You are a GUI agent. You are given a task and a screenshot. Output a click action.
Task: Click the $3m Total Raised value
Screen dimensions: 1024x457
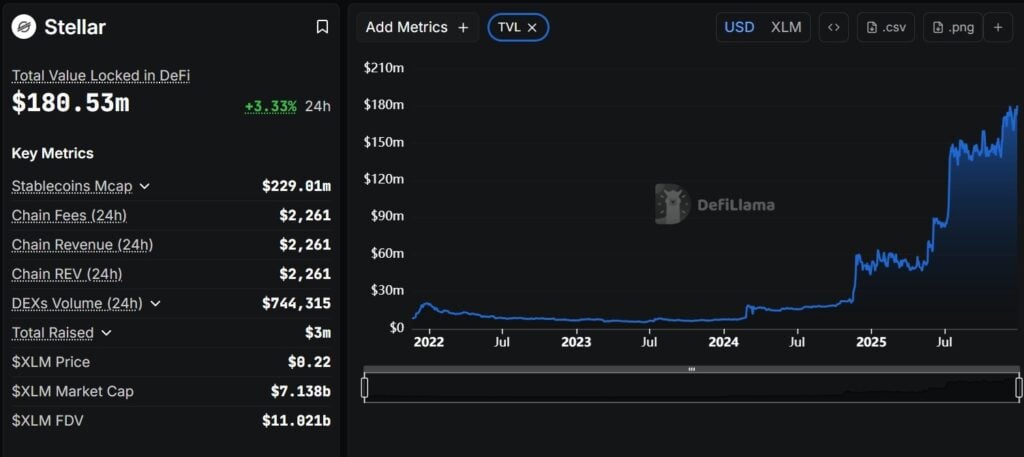pos(317,333)
